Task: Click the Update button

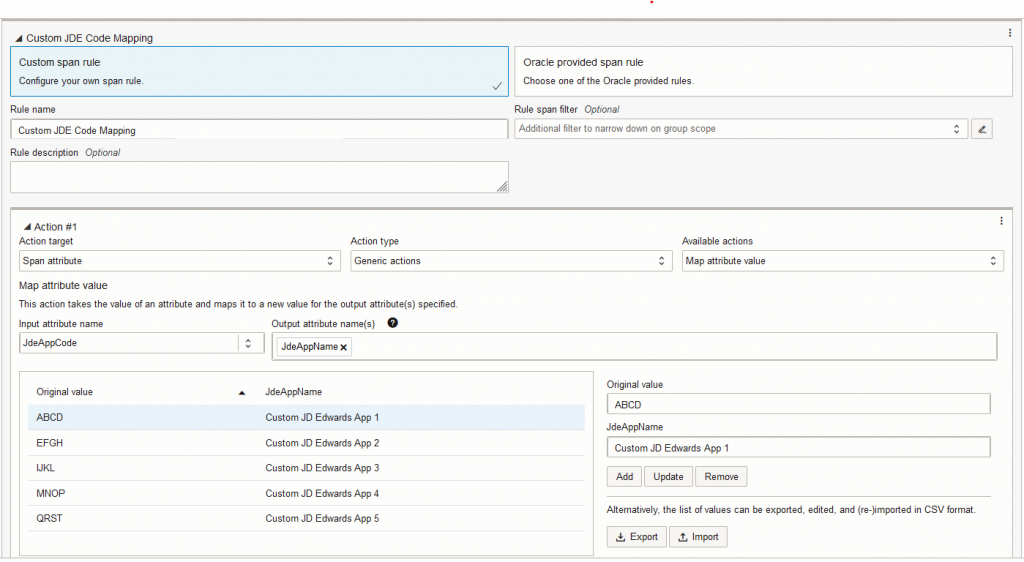Action: pos(668,476)
